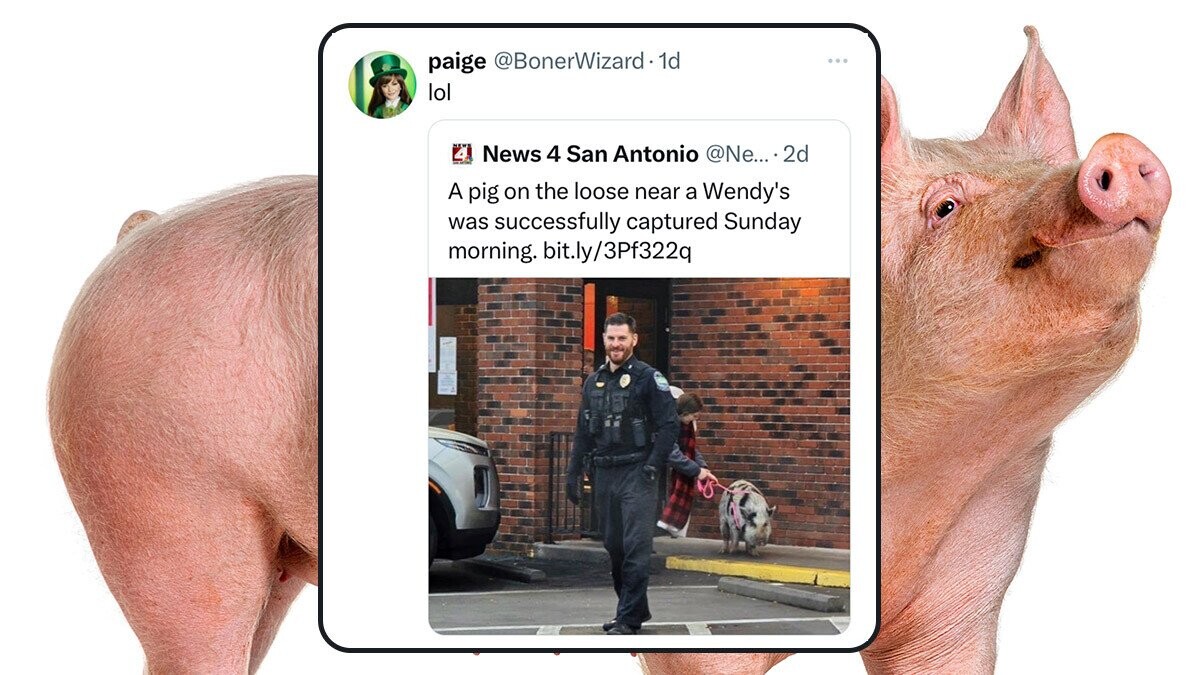Image resolution: width=1200 pixels, height=675 pixels.
Task: Click the 1d timestamp on paige's tweet
Action: click(x=669, y=61)
